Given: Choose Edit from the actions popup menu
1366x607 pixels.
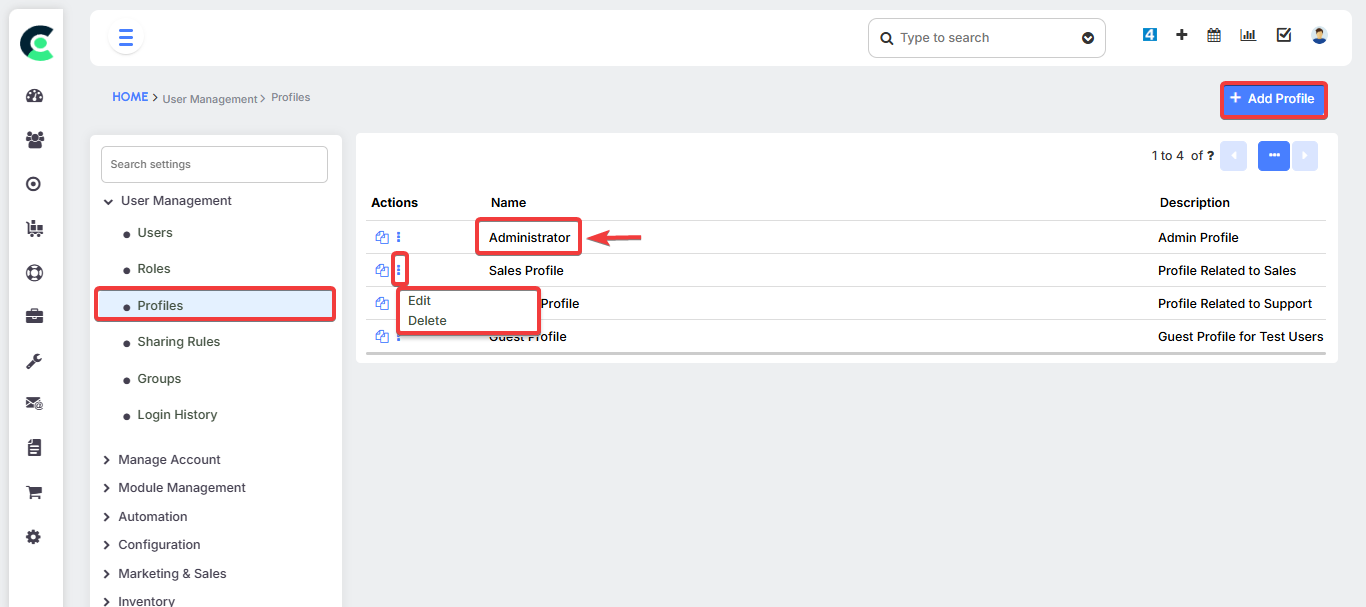Looking at the screenshot, I should (x=420, y=301).
